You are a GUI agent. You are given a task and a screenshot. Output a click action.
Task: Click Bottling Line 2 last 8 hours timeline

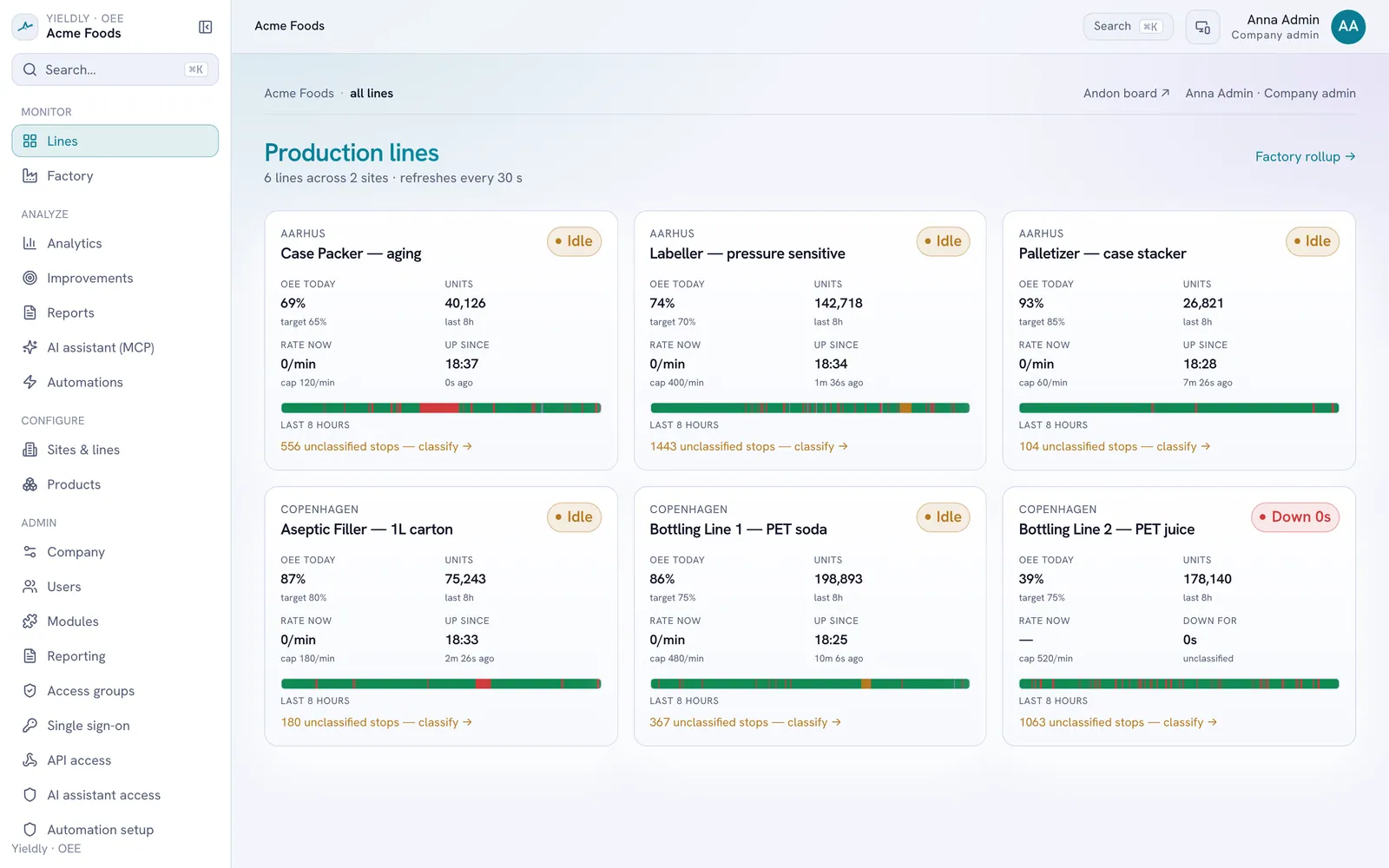point(1179,684)
